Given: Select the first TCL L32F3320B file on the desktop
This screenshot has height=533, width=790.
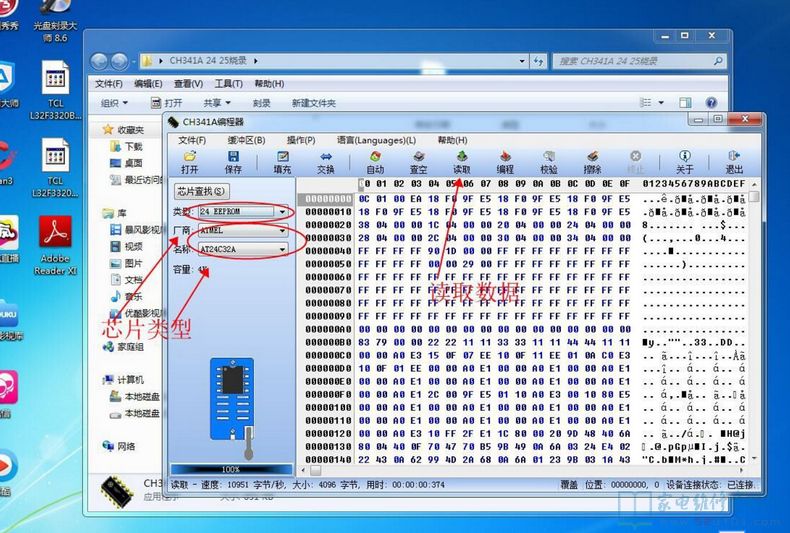Looking at the screenshot, I should (x=55, y=90).
